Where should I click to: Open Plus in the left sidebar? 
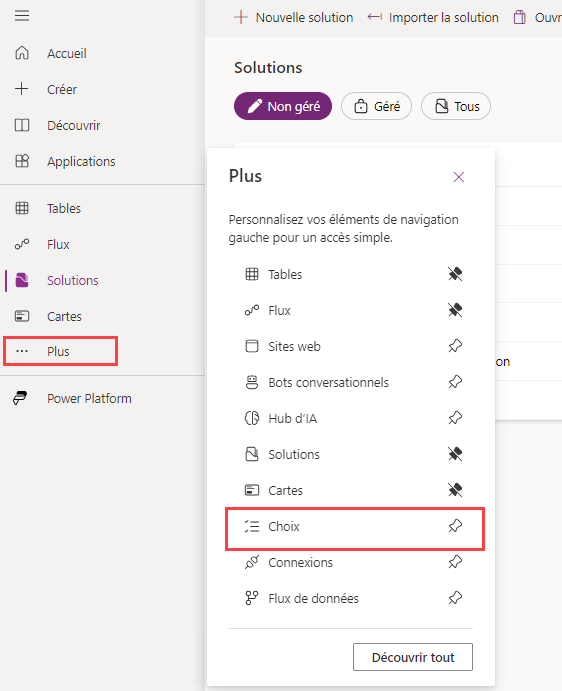60,351
